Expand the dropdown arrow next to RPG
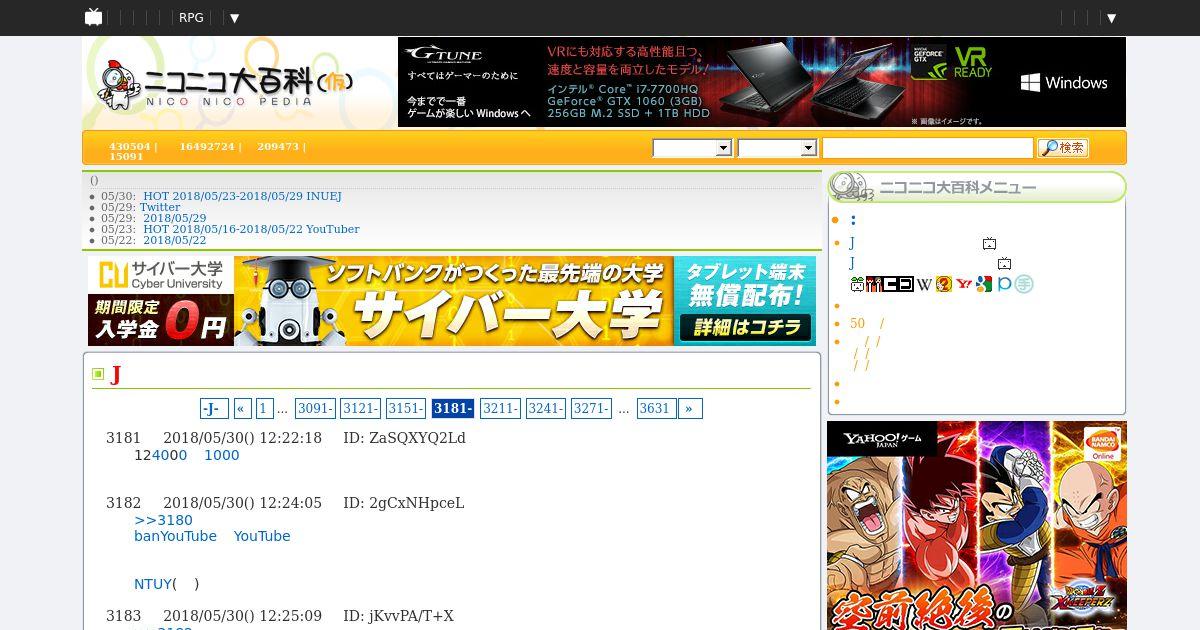Image resolution: width=1200 pixels, height=630 pixels. click(234, 18)
